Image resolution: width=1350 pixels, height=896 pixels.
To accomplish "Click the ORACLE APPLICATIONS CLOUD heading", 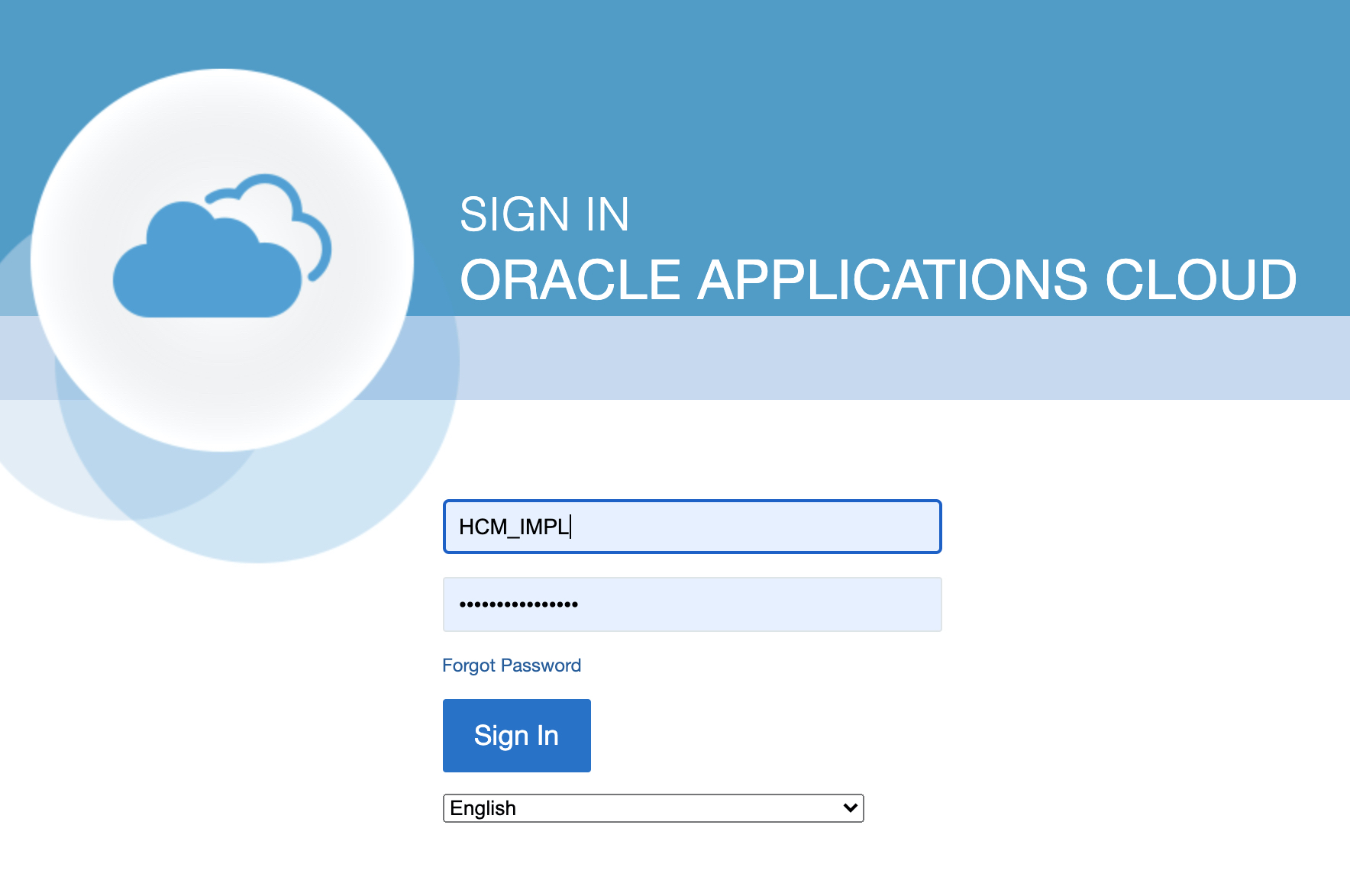I will [x=878, y=280].
